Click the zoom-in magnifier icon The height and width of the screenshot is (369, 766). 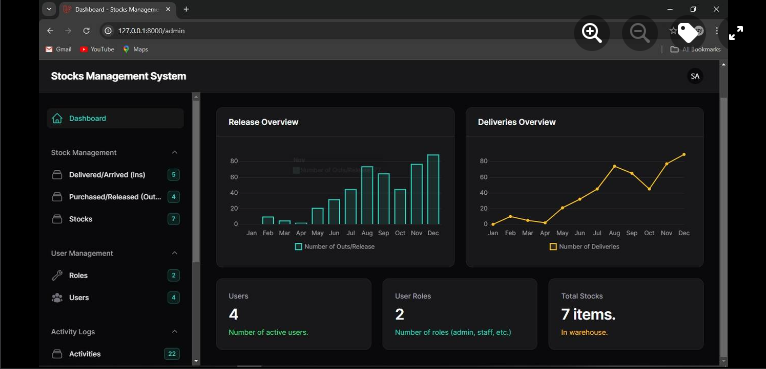(x=592, y=33)
